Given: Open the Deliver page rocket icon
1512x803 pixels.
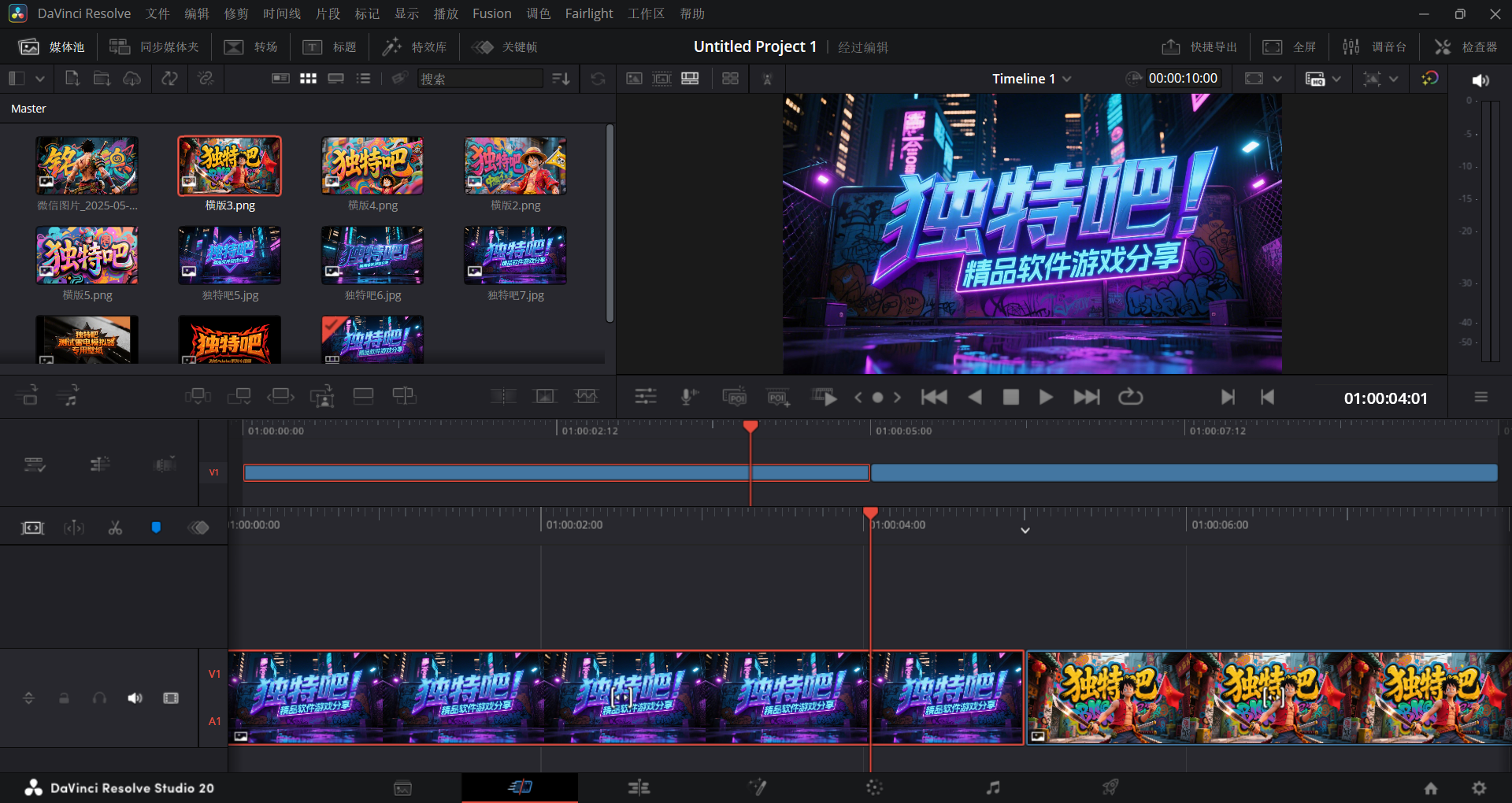Looking at the screenshot, I should [x=1110, y=787].
